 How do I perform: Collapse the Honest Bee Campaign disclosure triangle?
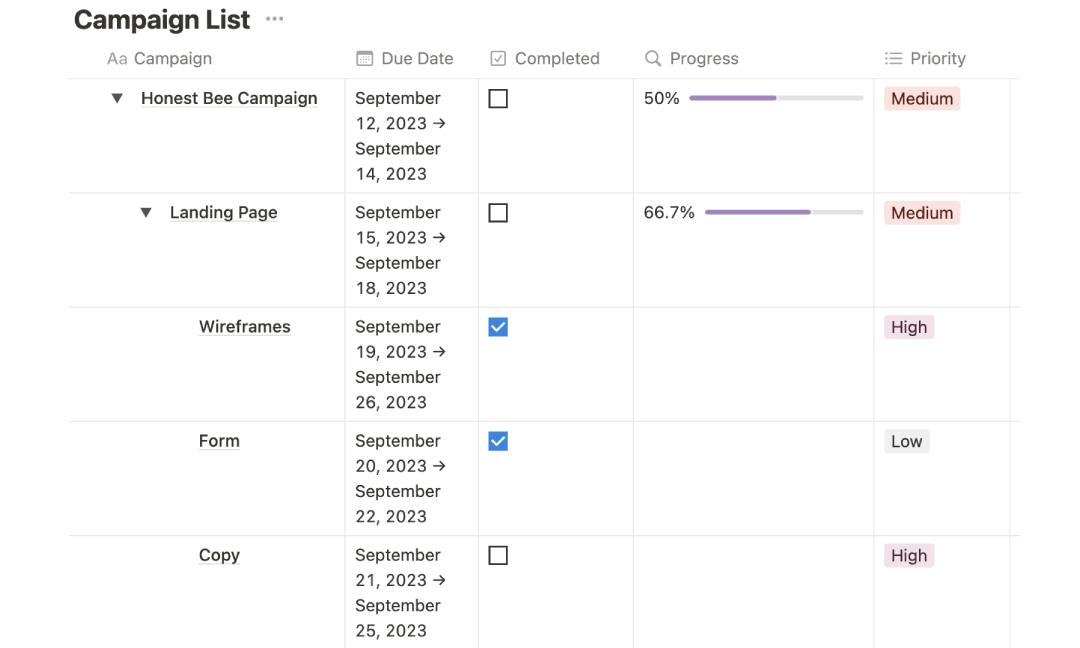pyautogui.click(x=116, y=98)
